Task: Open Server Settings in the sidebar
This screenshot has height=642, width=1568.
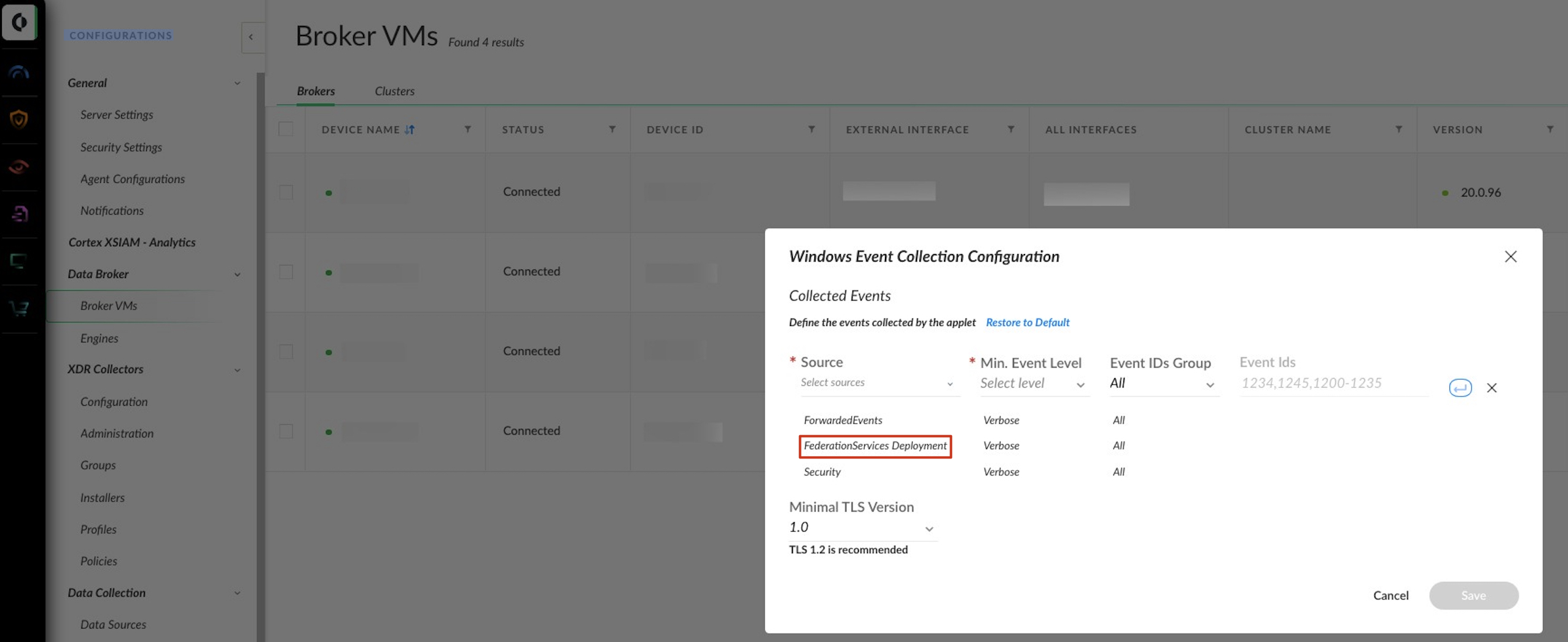Action: coord(117,115)
